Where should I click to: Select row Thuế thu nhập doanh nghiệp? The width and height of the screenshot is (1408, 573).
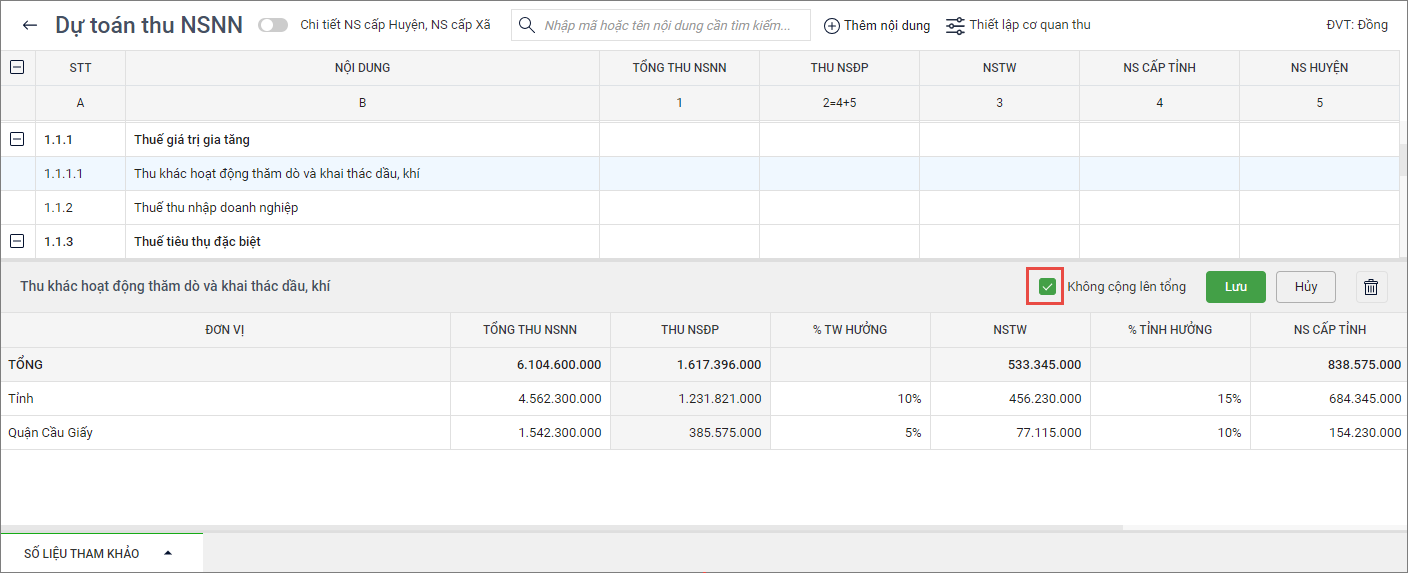pyautogui.click(x=216, y=208)
